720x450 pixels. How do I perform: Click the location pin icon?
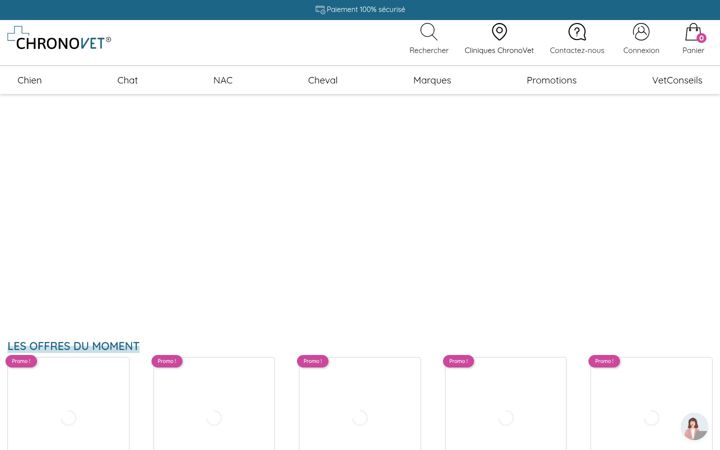pos(499,32)
